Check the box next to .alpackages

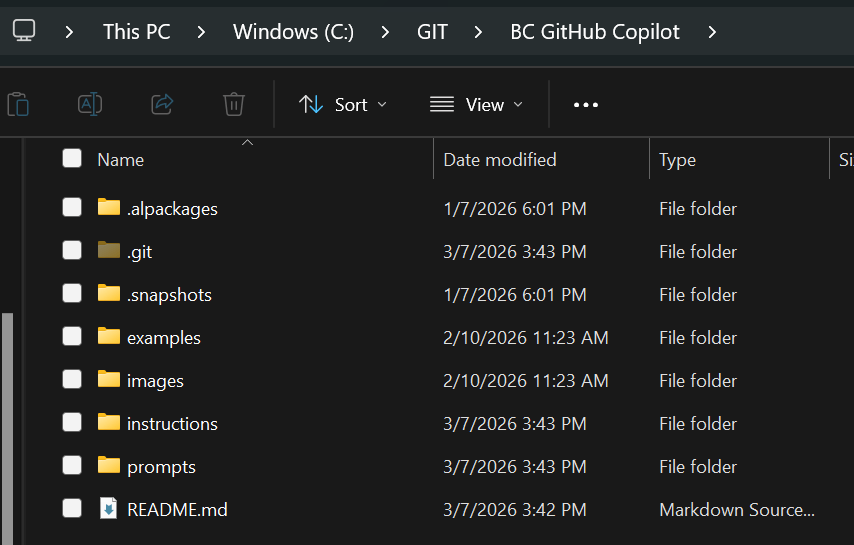[x=72, y=208]
